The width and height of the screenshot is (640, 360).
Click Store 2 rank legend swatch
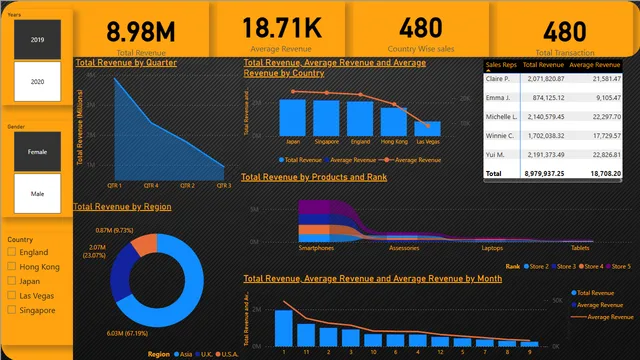pyautogui.click(x=526, y=266)
